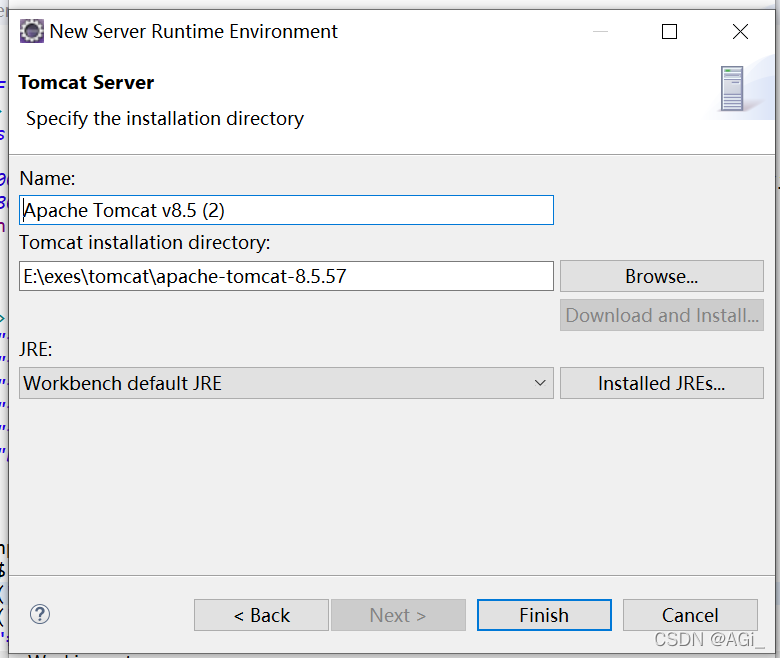Viewport: 780px width, 658px height.
Task: Open the Workbench default JRE dropdown
Action: point(286,383)
